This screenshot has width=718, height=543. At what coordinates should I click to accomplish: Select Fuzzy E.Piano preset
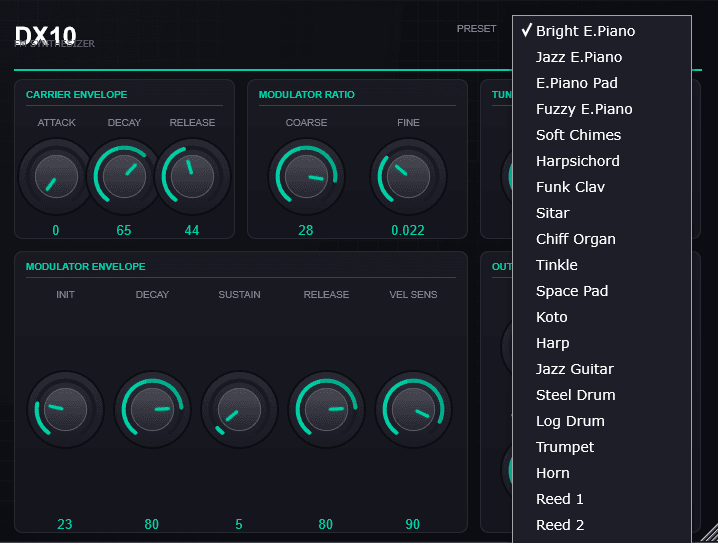tap(602, 109)
